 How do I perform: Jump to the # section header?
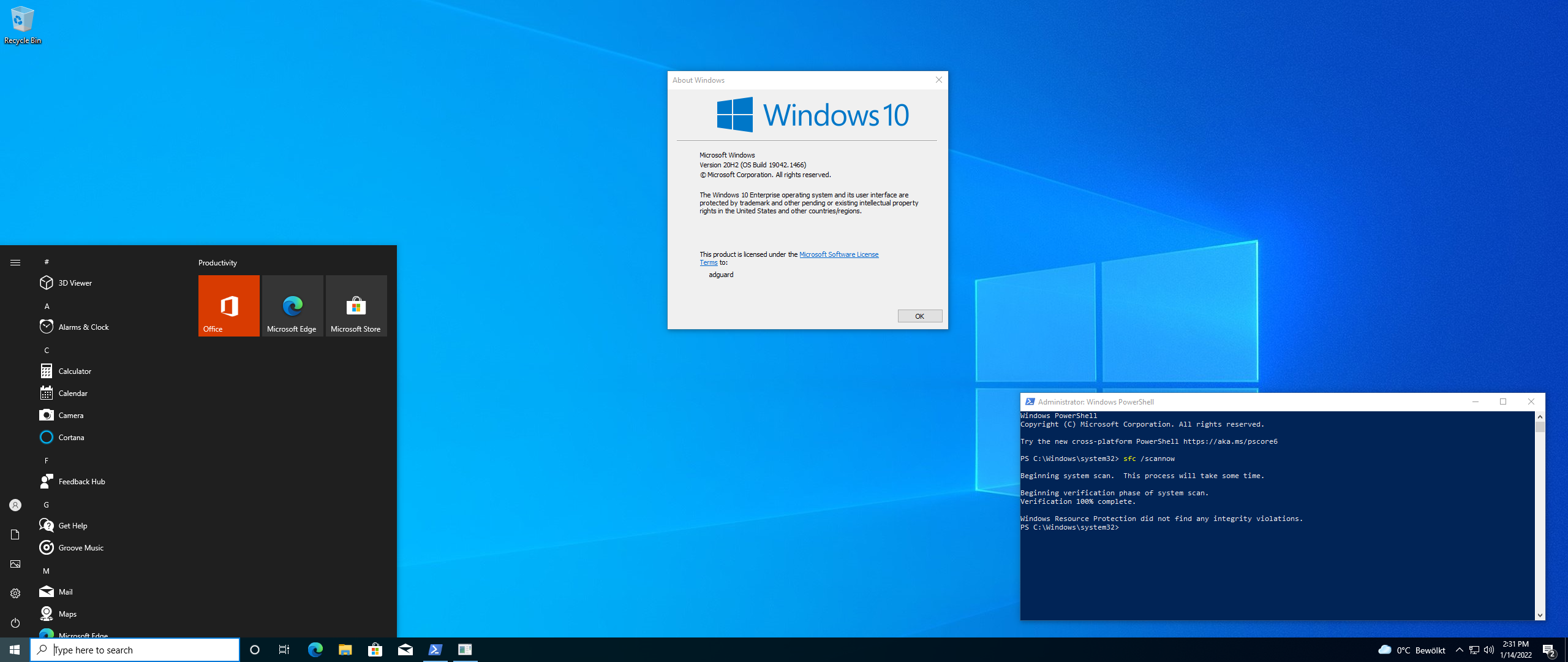(x=47, y=262)
